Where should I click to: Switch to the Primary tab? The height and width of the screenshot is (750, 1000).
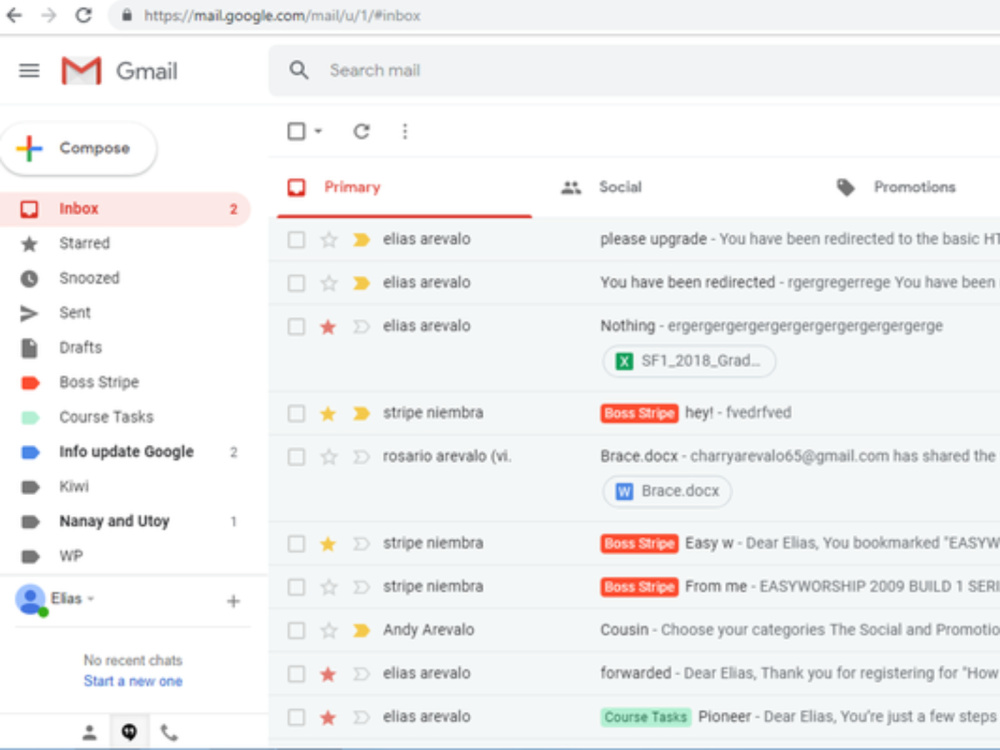[x=404, y=187]
